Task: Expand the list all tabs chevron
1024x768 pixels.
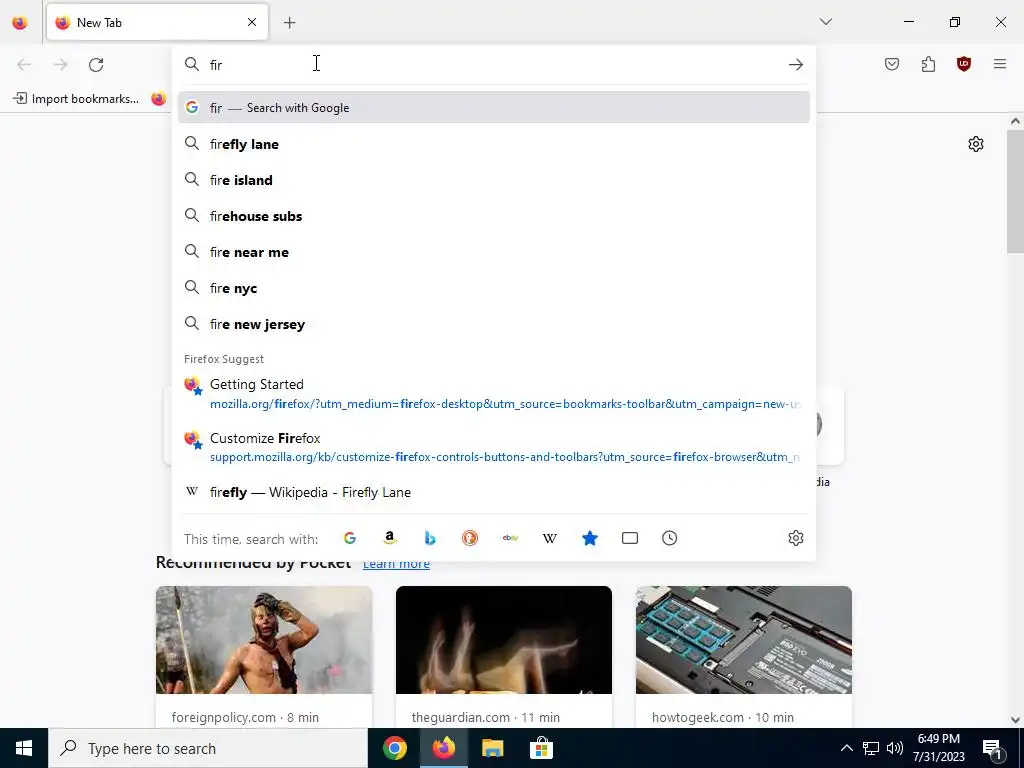Action: [825, 22]
